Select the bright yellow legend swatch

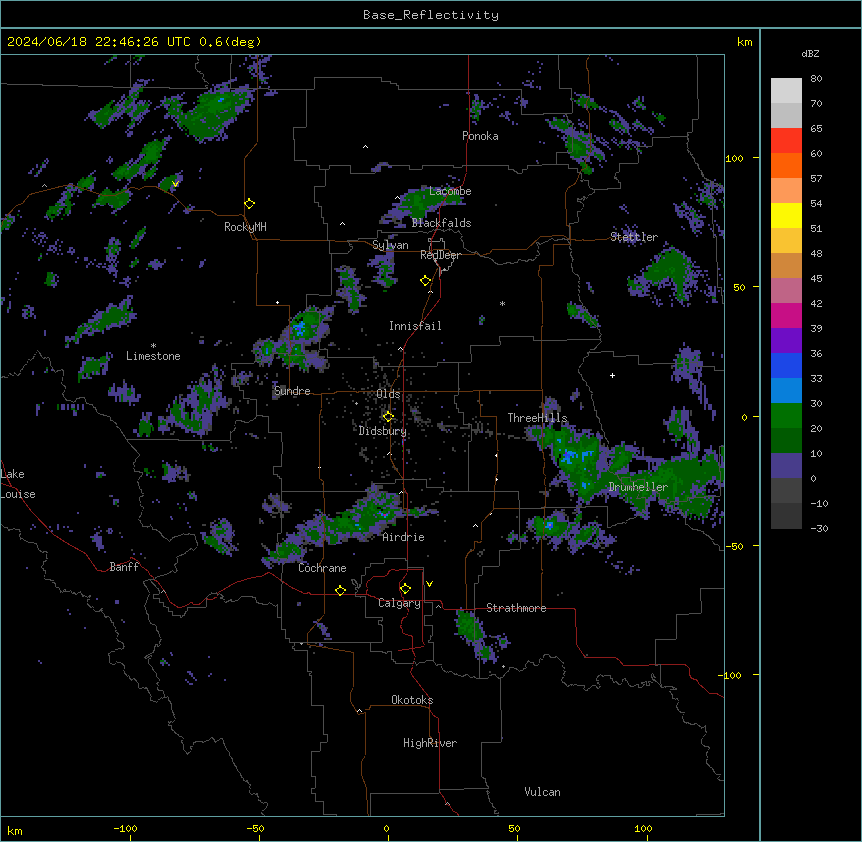[786, 215]
